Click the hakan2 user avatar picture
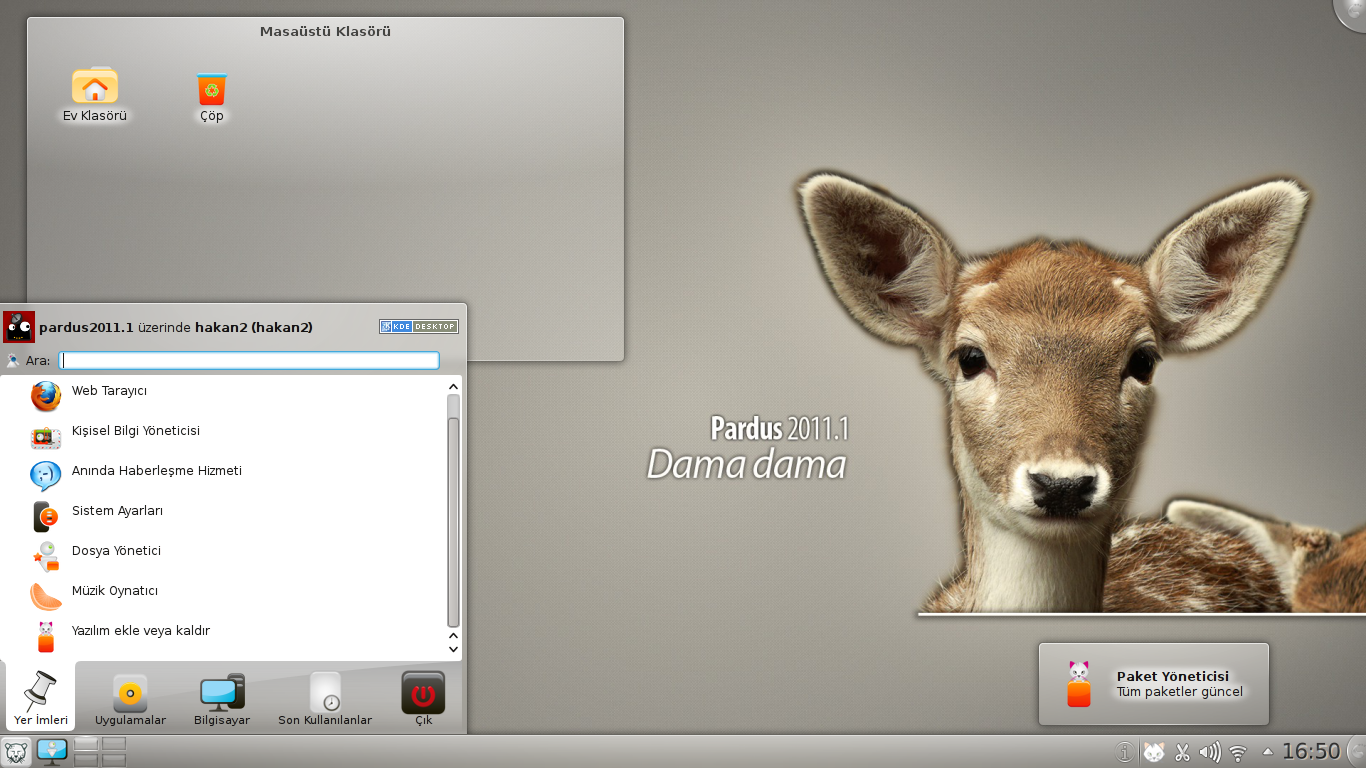1366x768 pixels. [x=19, y=327]
